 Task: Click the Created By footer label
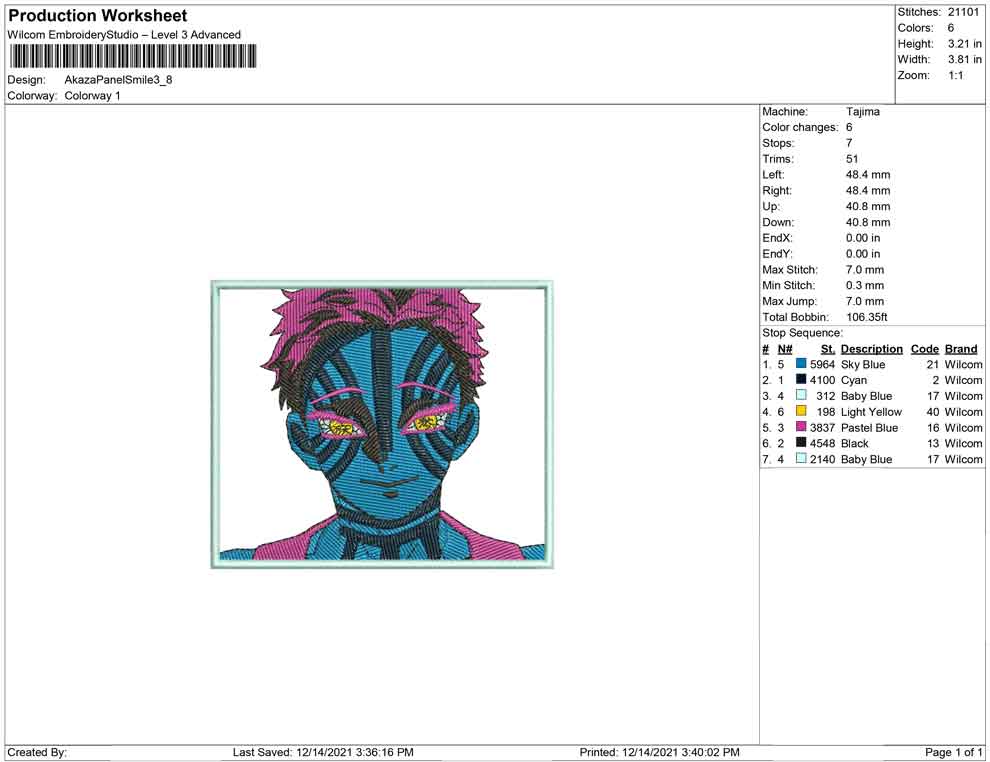[37, 752]
